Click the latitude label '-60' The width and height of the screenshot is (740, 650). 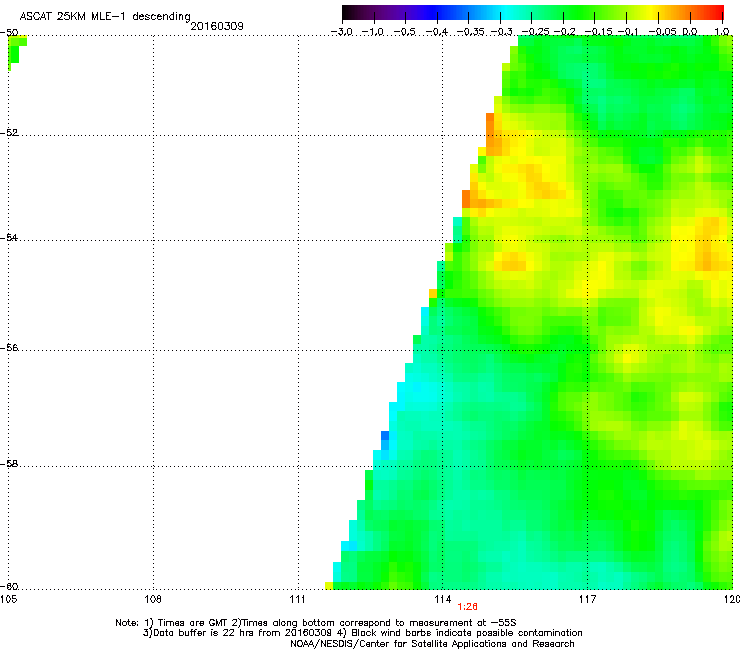click(x=9, y=586)
